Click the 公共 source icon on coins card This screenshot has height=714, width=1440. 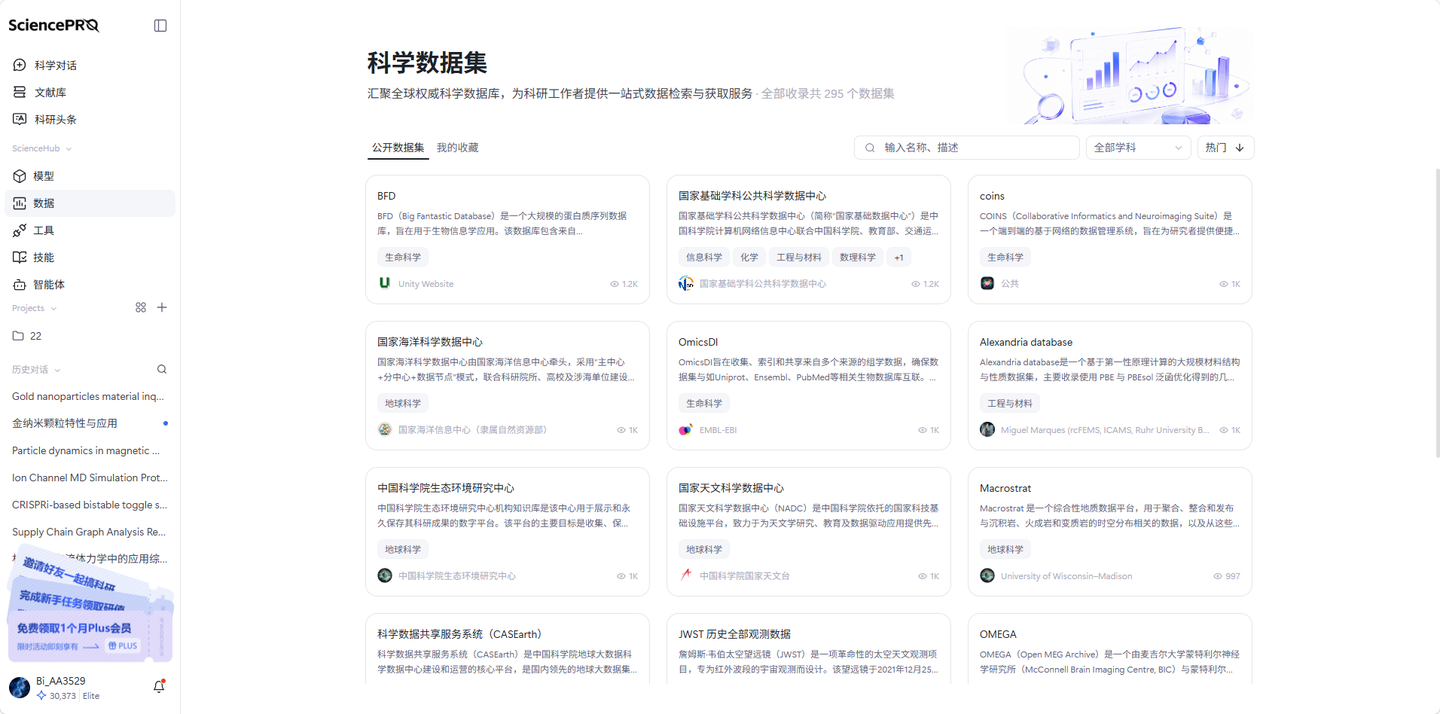[987, 284]
